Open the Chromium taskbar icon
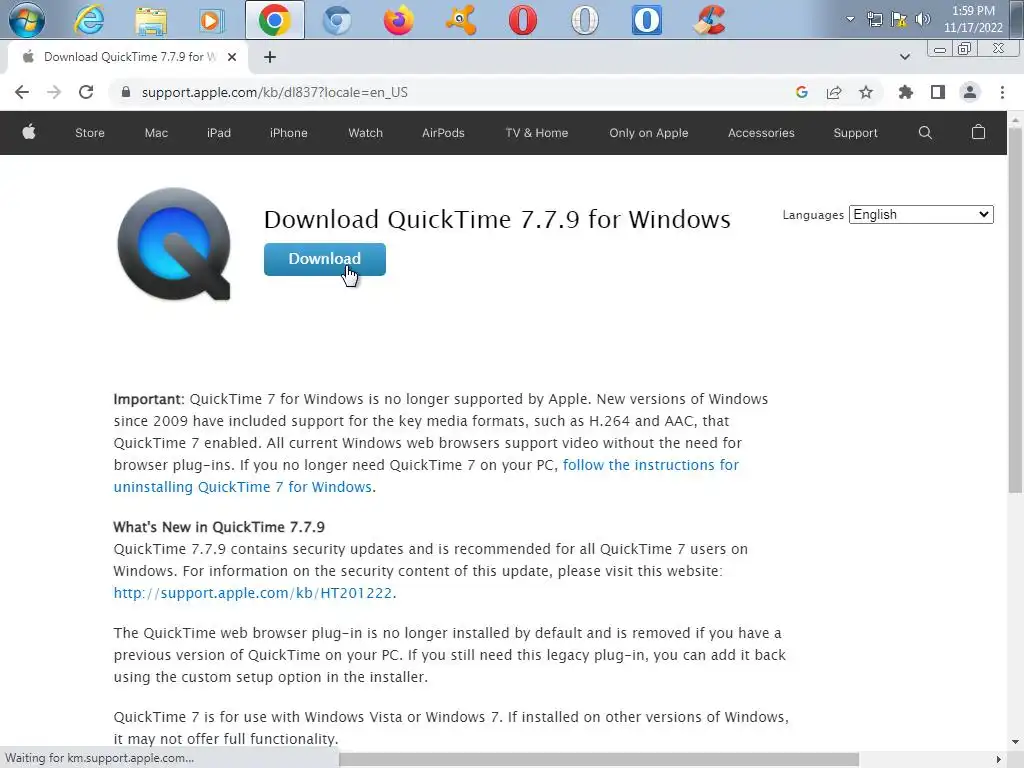The width and height of the screenshot is (1024, 768). coord(337,20)
